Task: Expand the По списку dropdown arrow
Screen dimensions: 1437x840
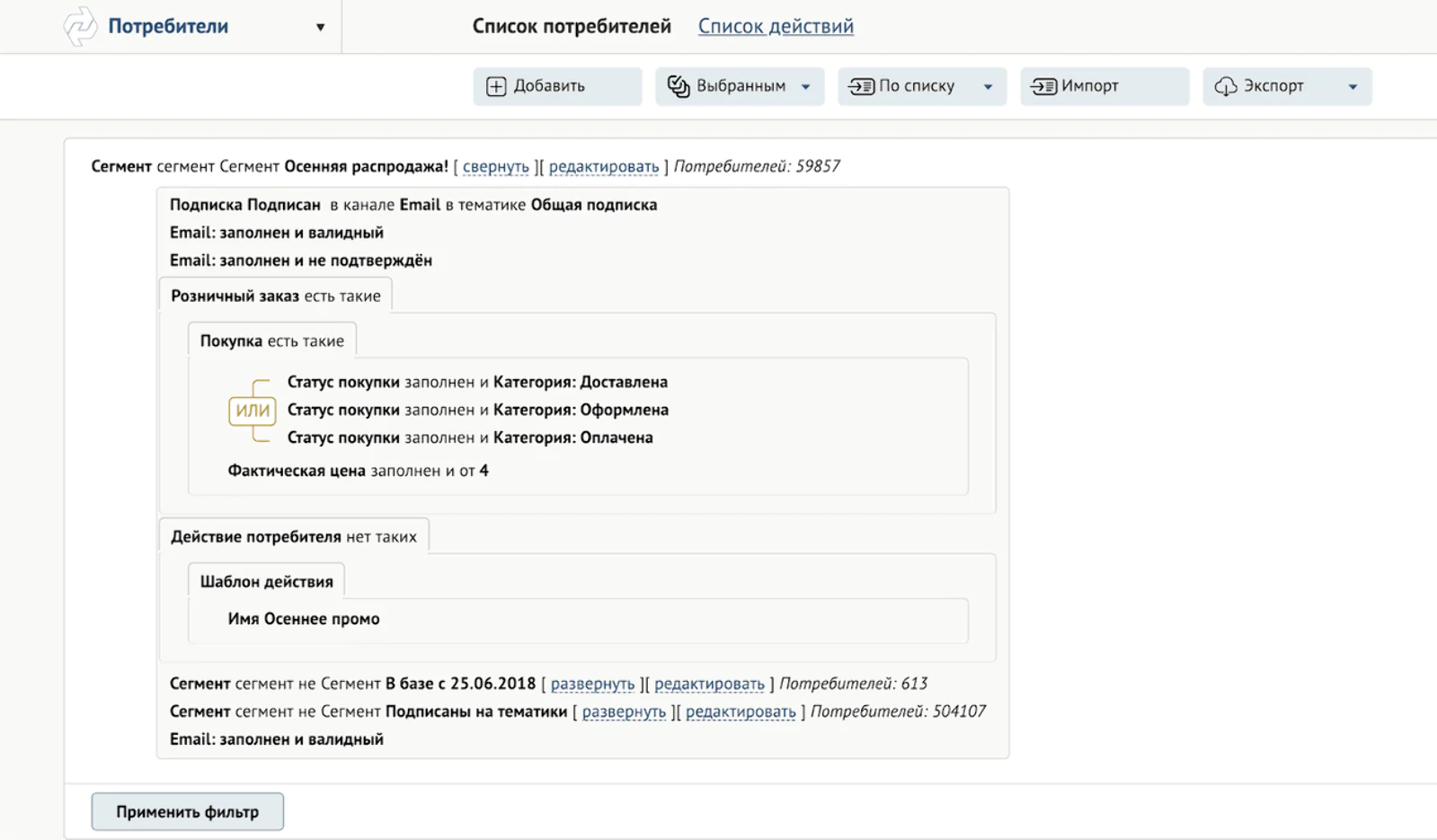Action: pos(989,87)
